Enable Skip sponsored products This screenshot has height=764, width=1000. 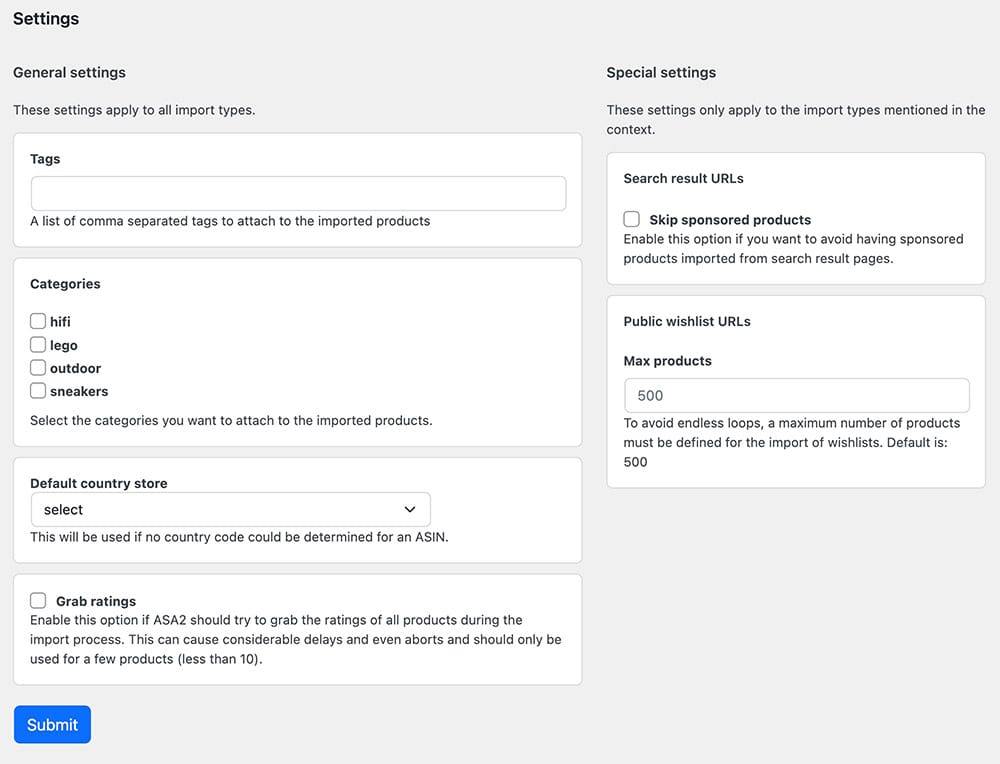(x=631, y=218)
